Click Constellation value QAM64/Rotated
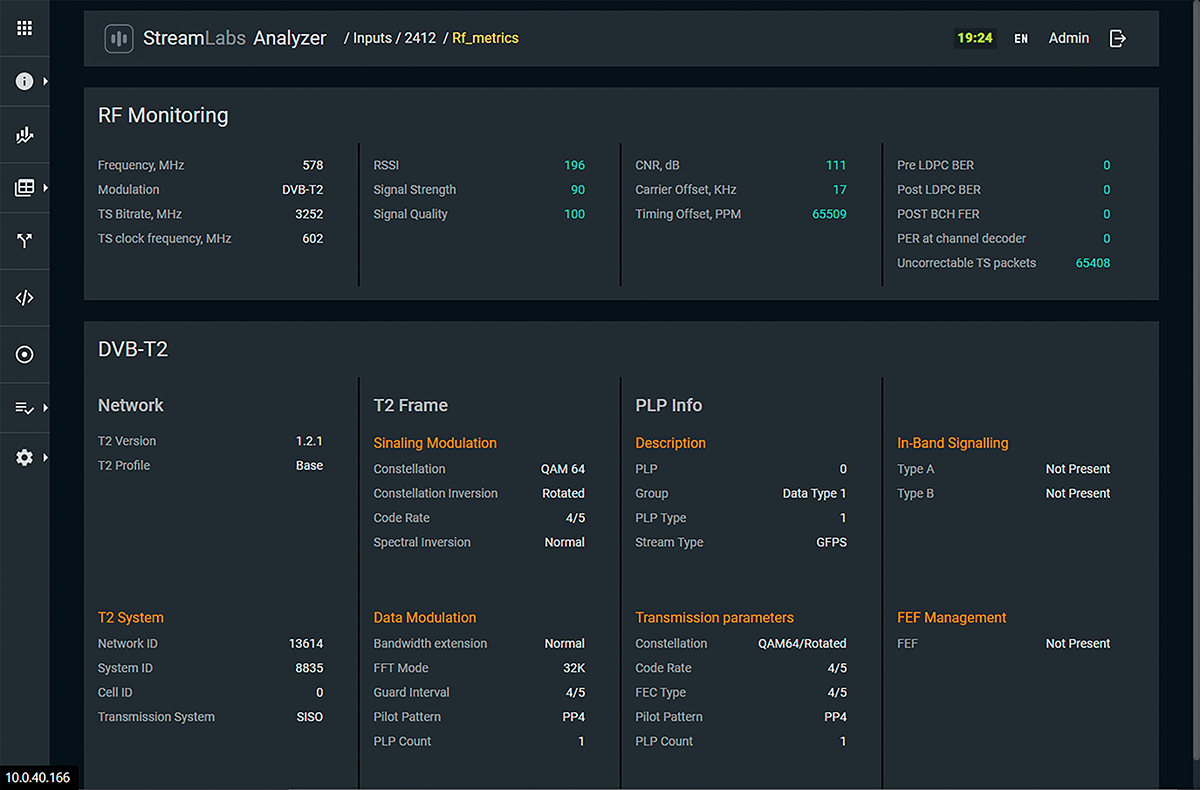 (802, 644)
